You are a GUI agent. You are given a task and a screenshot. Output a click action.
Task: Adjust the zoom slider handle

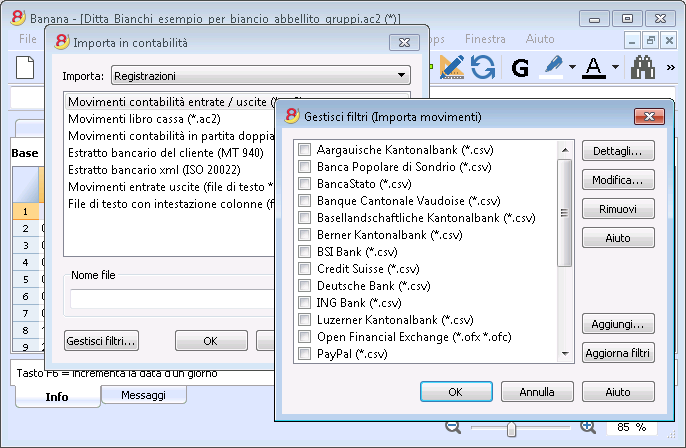[x=511, y=429]
